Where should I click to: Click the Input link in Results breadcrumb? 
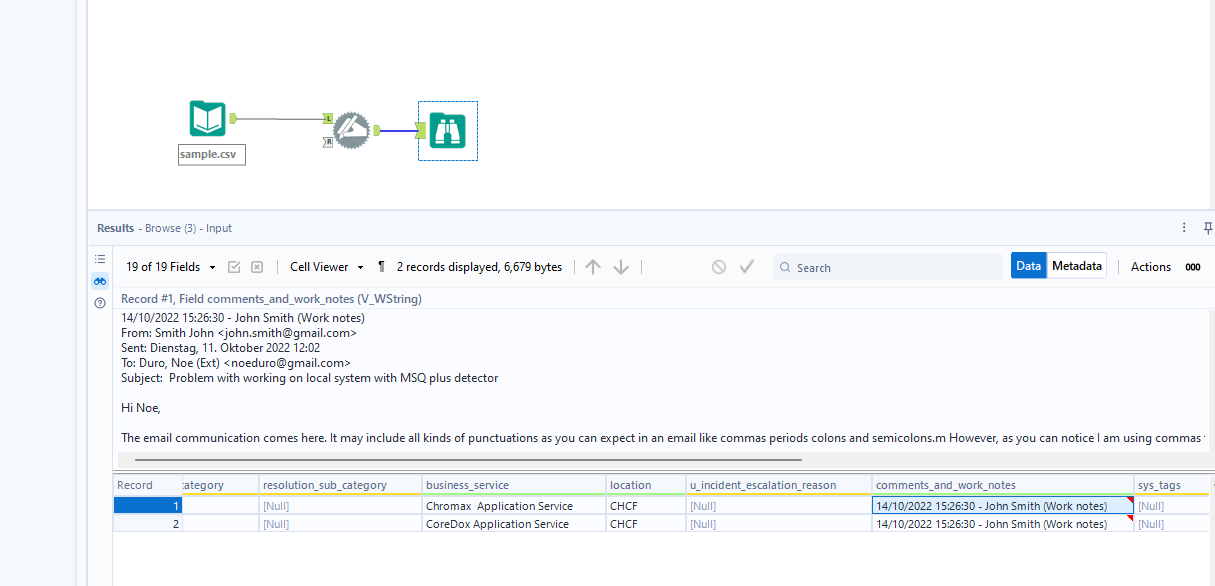tap(218, 228)
